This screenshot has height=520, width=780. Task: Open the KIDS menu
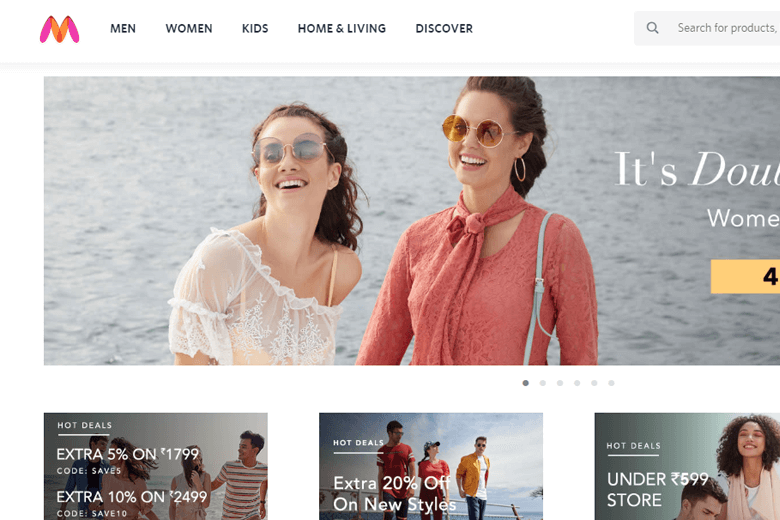pos(255,28)
